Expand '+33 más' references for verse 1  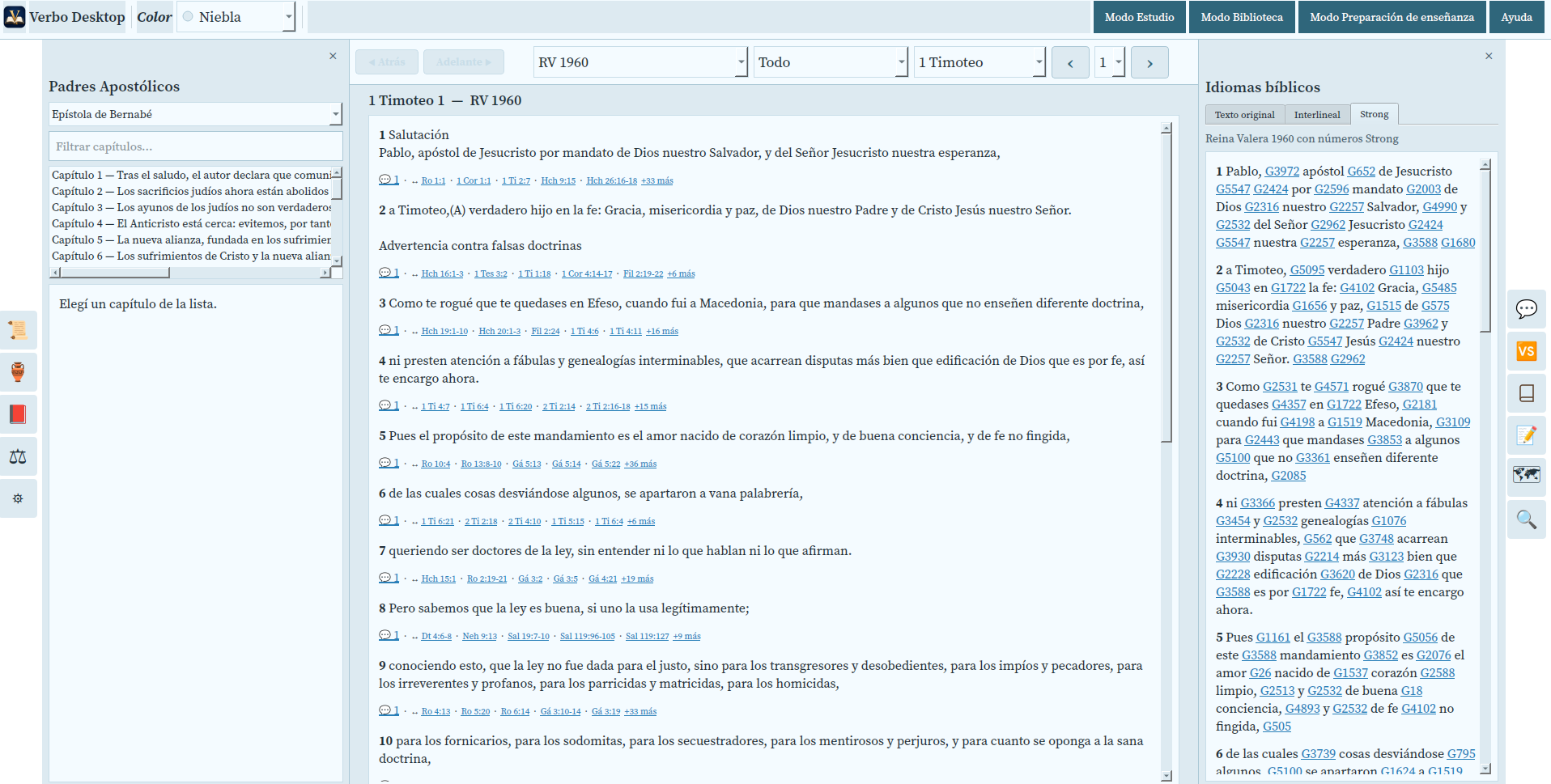pos(657,181)
